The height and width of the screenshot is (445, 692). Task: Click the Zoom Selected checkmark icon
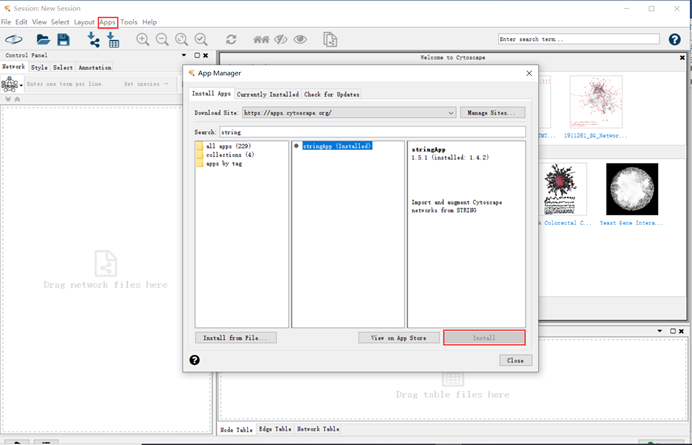pyautogui.click(x=201, y=39)
